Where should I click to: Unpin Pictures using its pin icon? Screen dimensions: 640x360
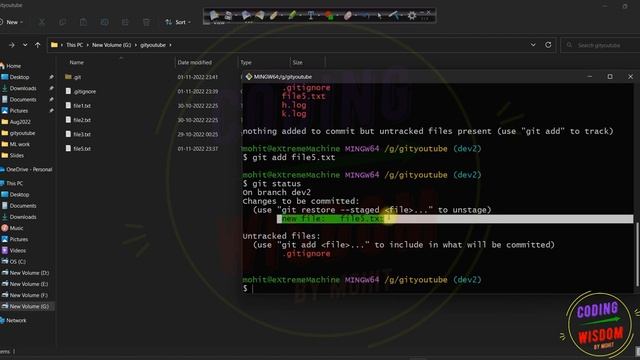(x=51, y=111)
